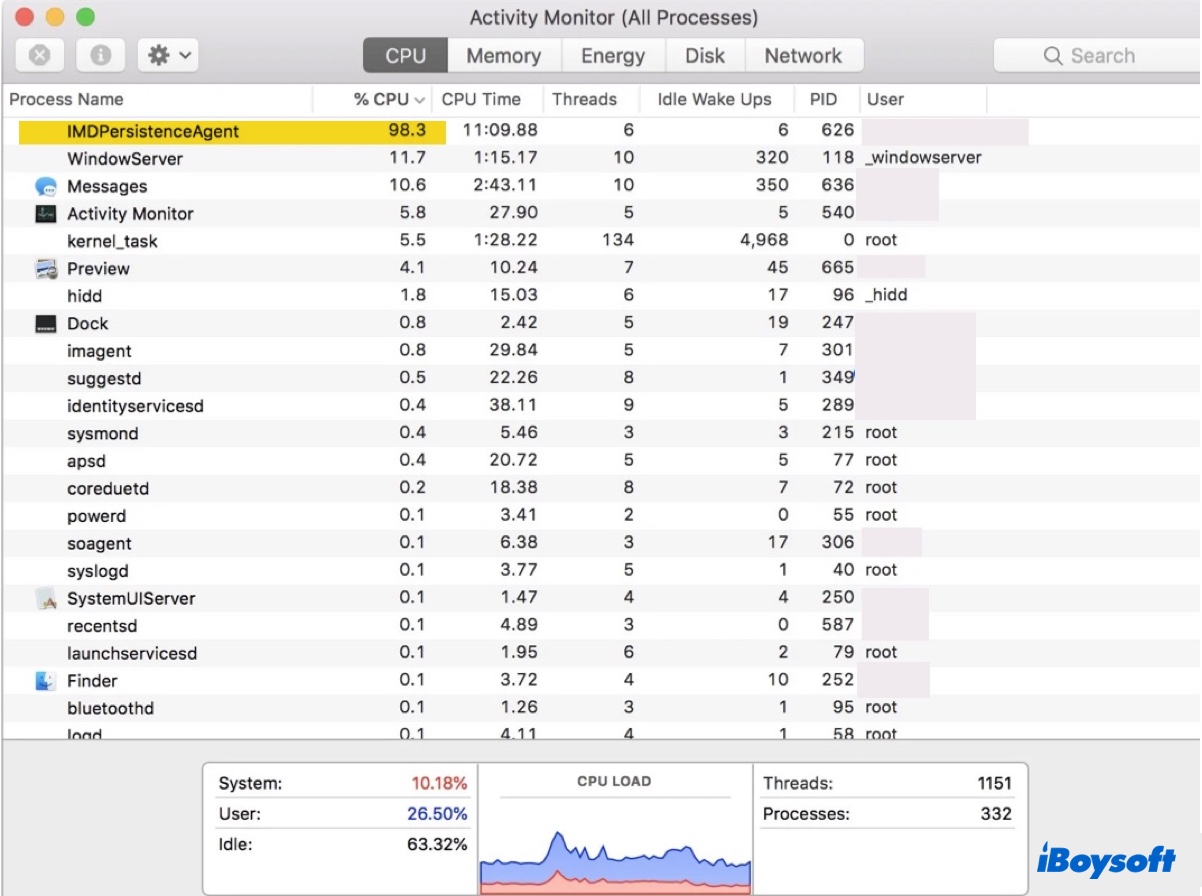The image size is (1202, 896).
Task: Click the Finder icon in process list
Action: [46, 681]
